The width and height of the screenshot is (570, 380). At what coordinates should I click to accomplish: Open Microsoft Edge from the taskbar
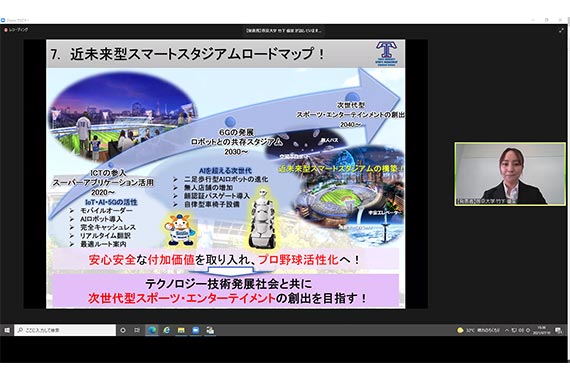tap(152, 330)
